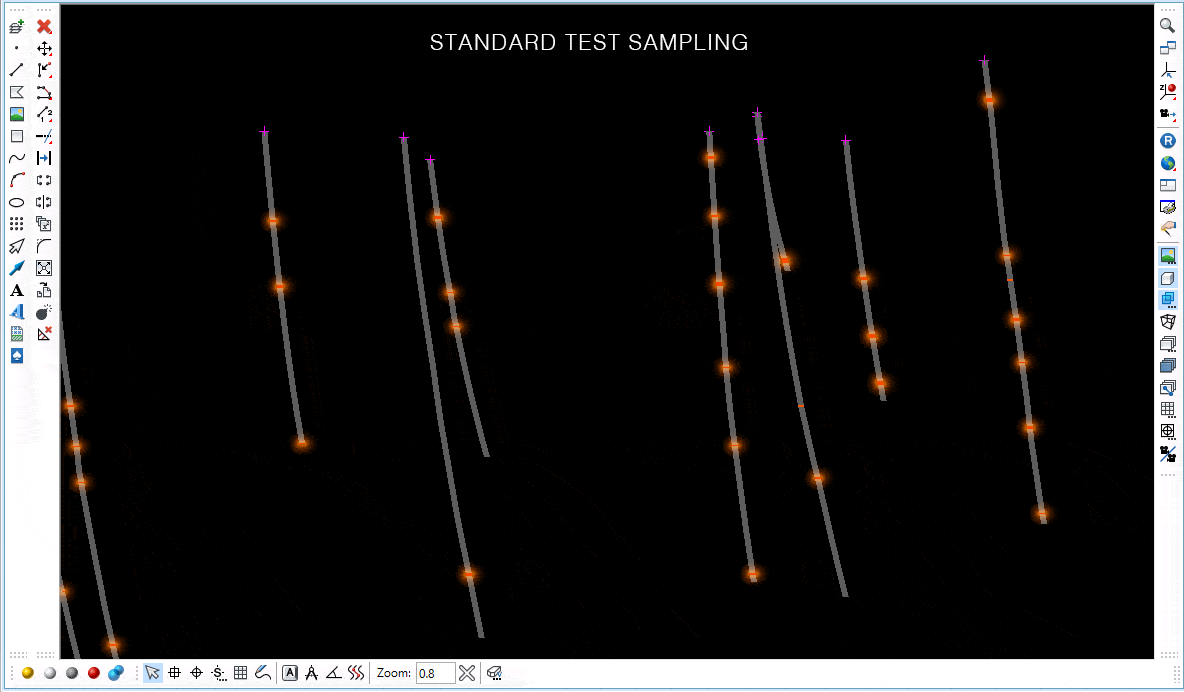
Task: Select the freehand curve tool
Action: (x=17, y=158)
